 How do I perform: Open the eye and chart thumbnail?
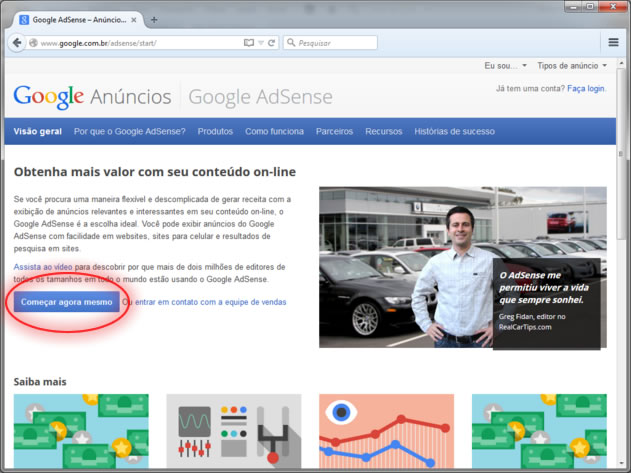[x=386, y=431]
